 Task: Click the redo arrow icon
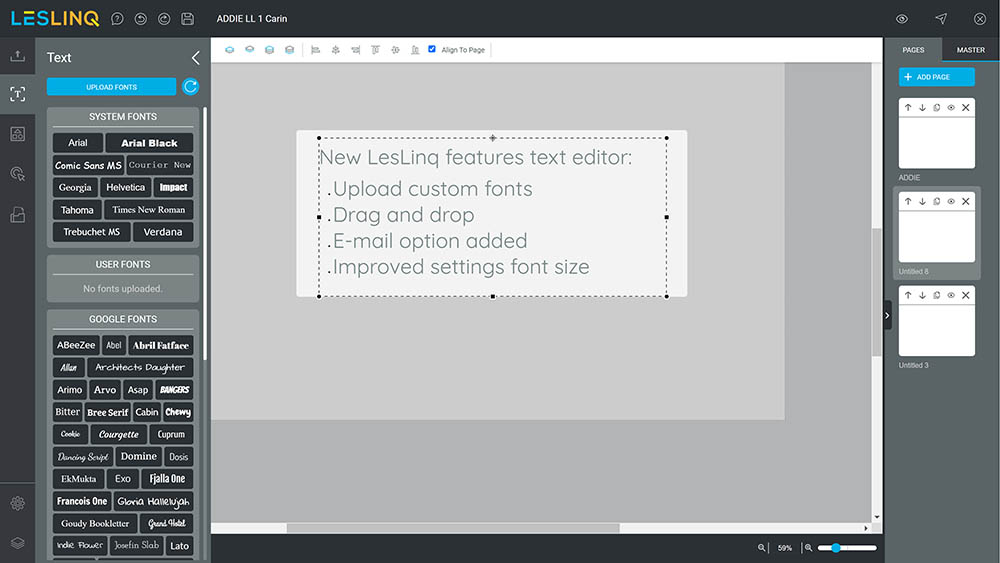[163, 19]
